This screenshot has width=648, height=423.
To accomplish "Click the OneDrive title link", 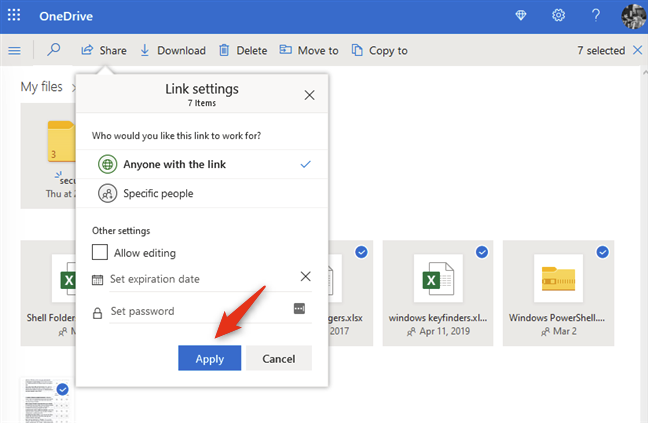I will pos(66,16).
